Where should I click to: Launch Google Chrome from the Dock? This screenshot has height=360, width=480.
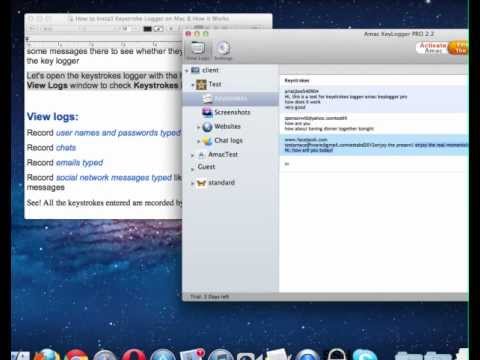76,355
